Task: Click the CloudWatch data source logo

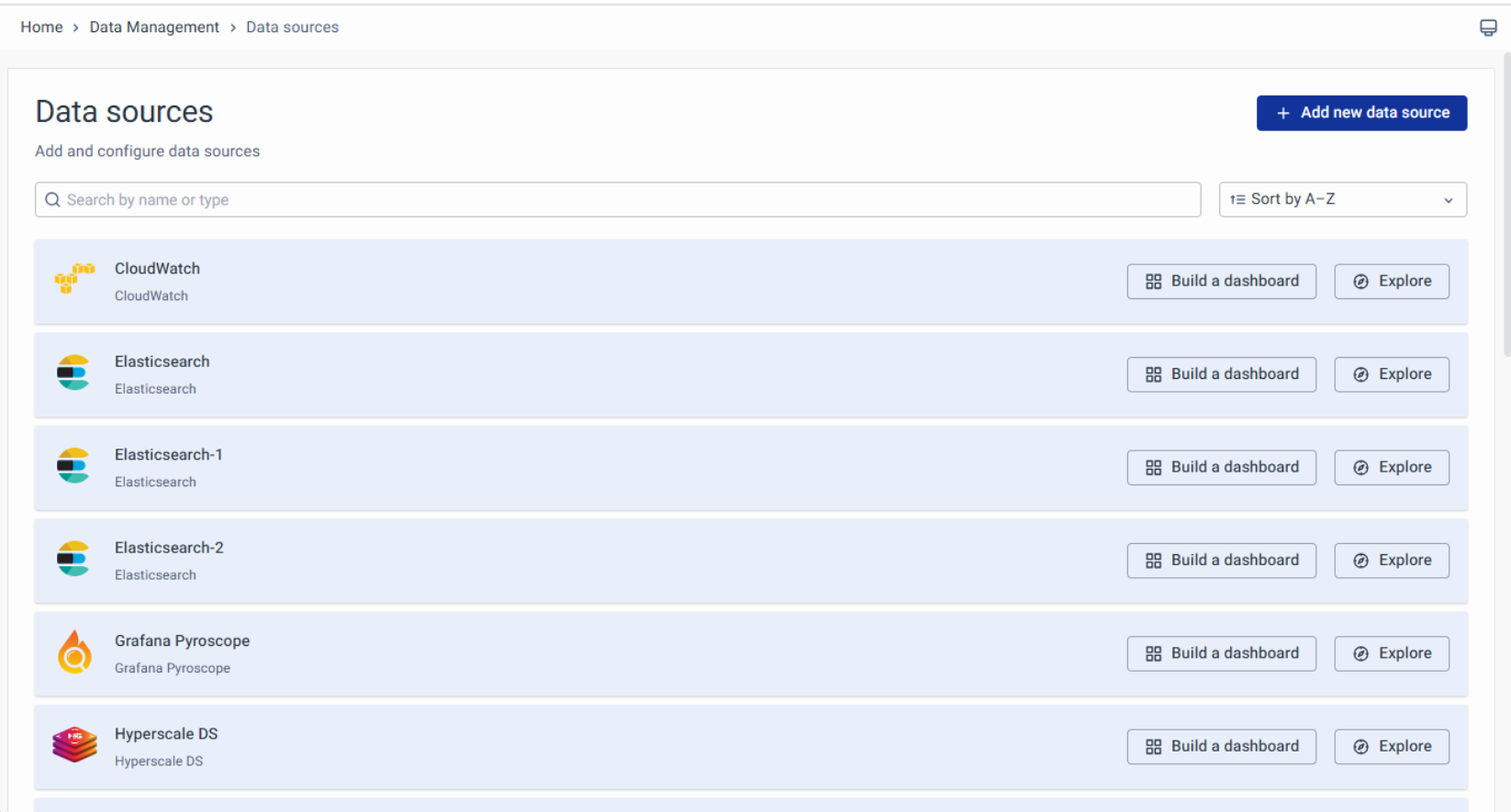Action: click(73, 278)
